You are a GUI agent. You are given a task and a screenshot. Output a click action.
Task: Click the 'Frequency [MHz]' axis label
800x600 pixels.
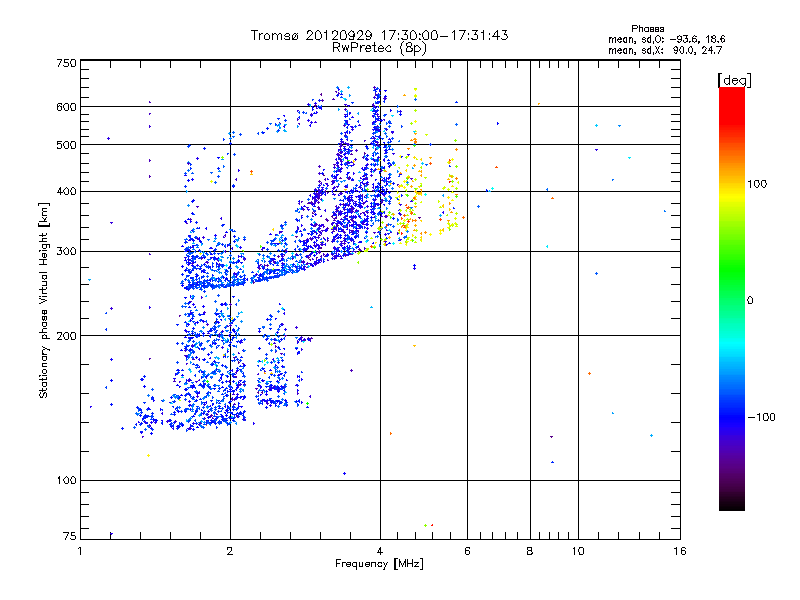(x=379, y=564)
